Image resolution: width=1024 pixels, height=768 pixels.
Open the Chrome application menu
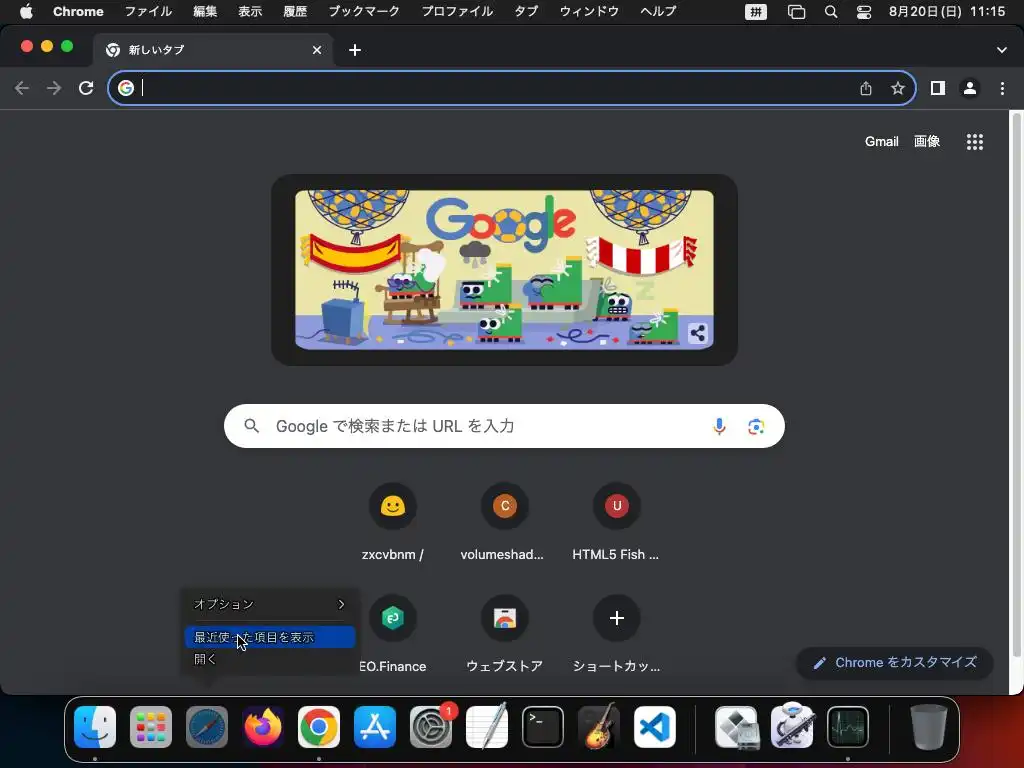pyautogui.click(x=78, y=12)
